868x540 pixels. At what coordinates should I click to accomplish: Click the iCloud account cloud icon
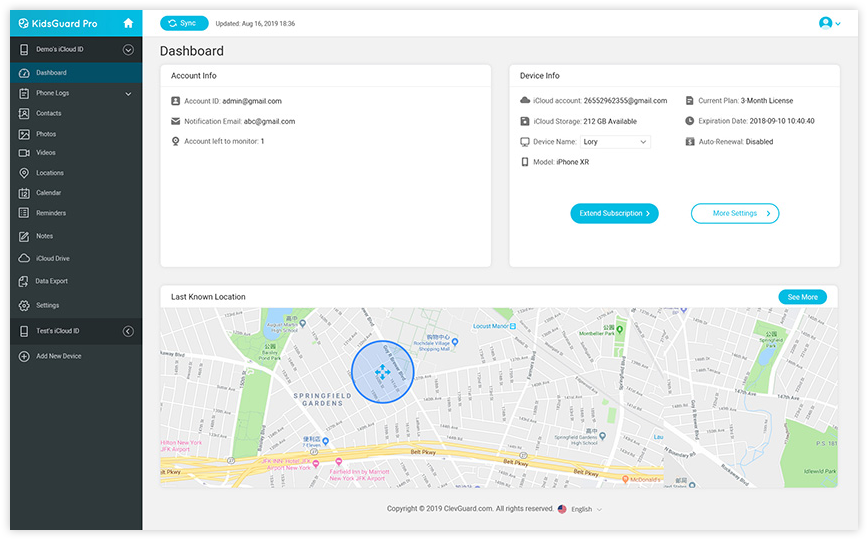coord(525,100)
